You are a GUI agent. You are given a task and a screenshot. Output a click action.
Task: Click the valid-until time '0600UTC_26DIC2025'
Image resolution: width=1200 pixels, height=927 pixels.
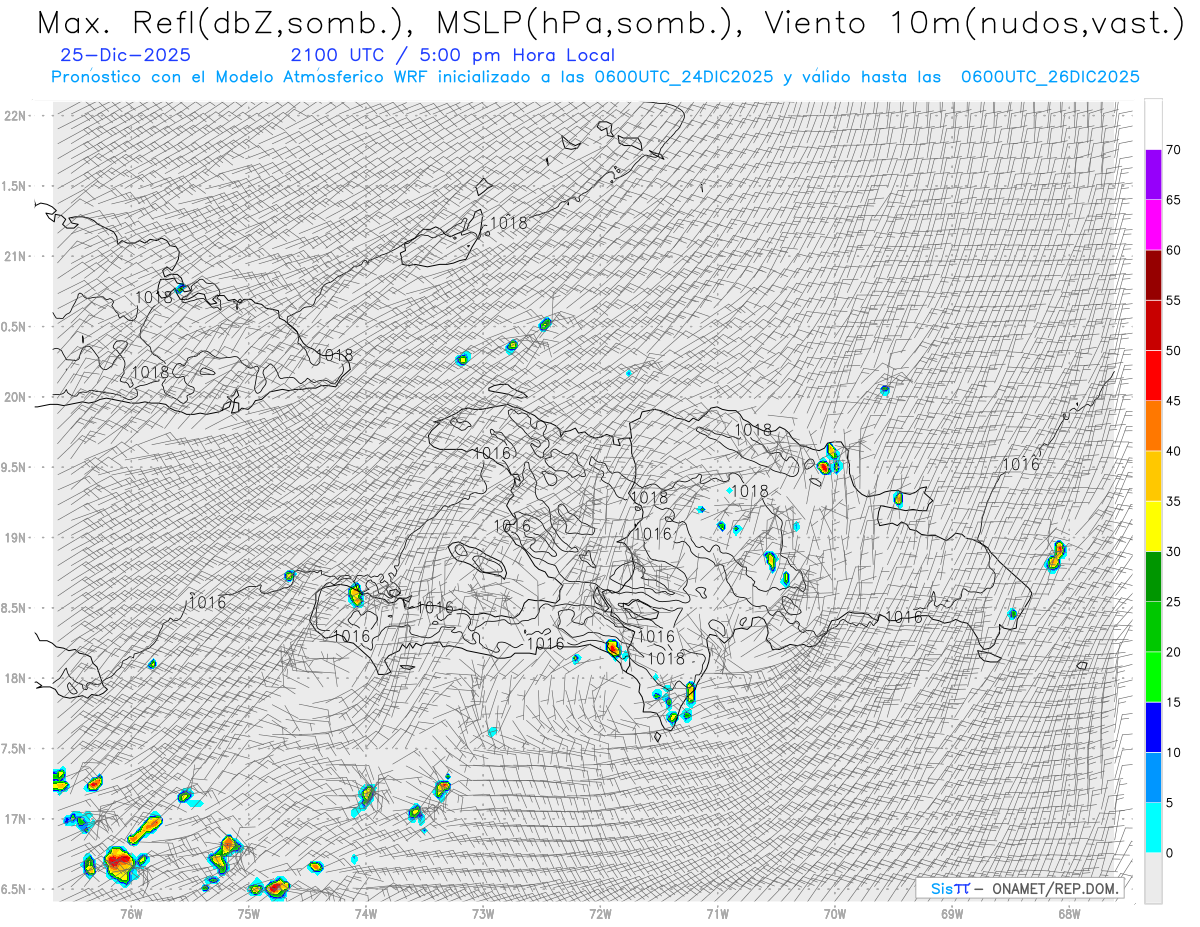click(x=1050, y=77)
